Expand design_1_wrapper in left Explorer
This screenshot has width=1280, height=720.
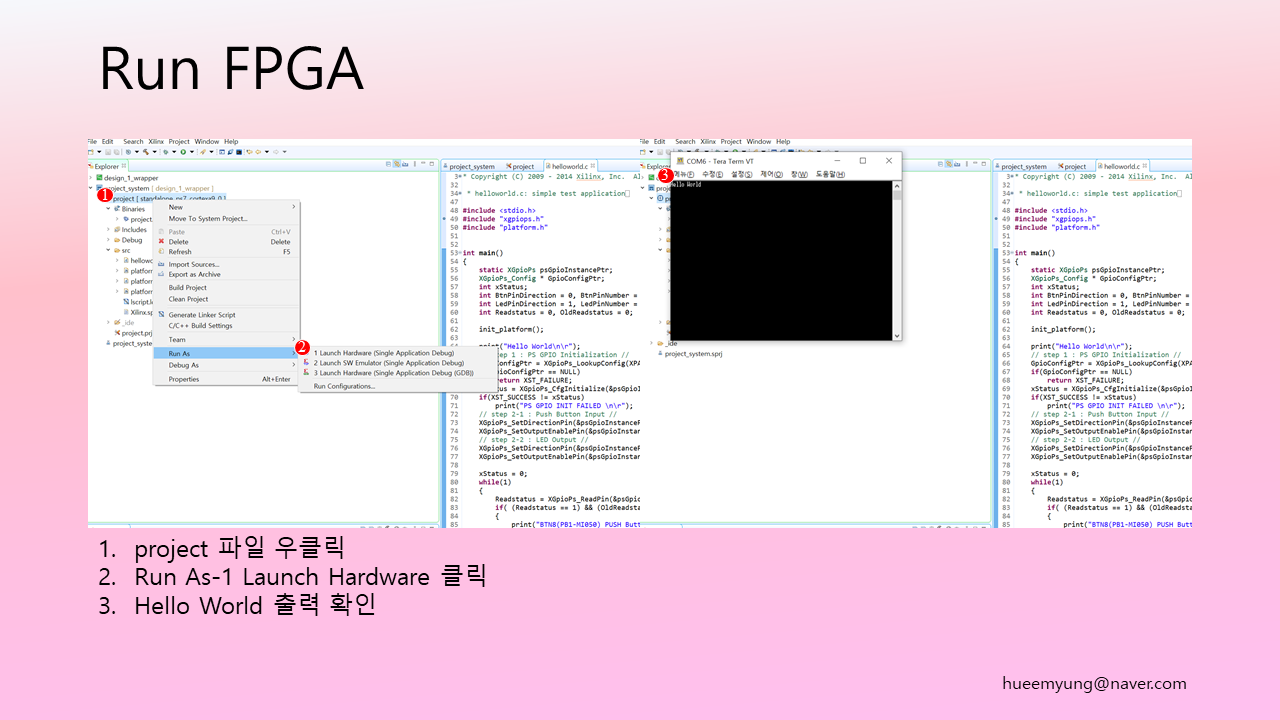pos(93,177)
